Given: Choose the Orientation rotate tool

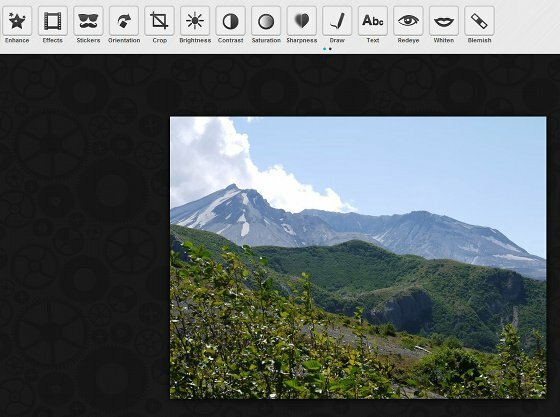Looking at the screenshot, I should coord(124,21).
